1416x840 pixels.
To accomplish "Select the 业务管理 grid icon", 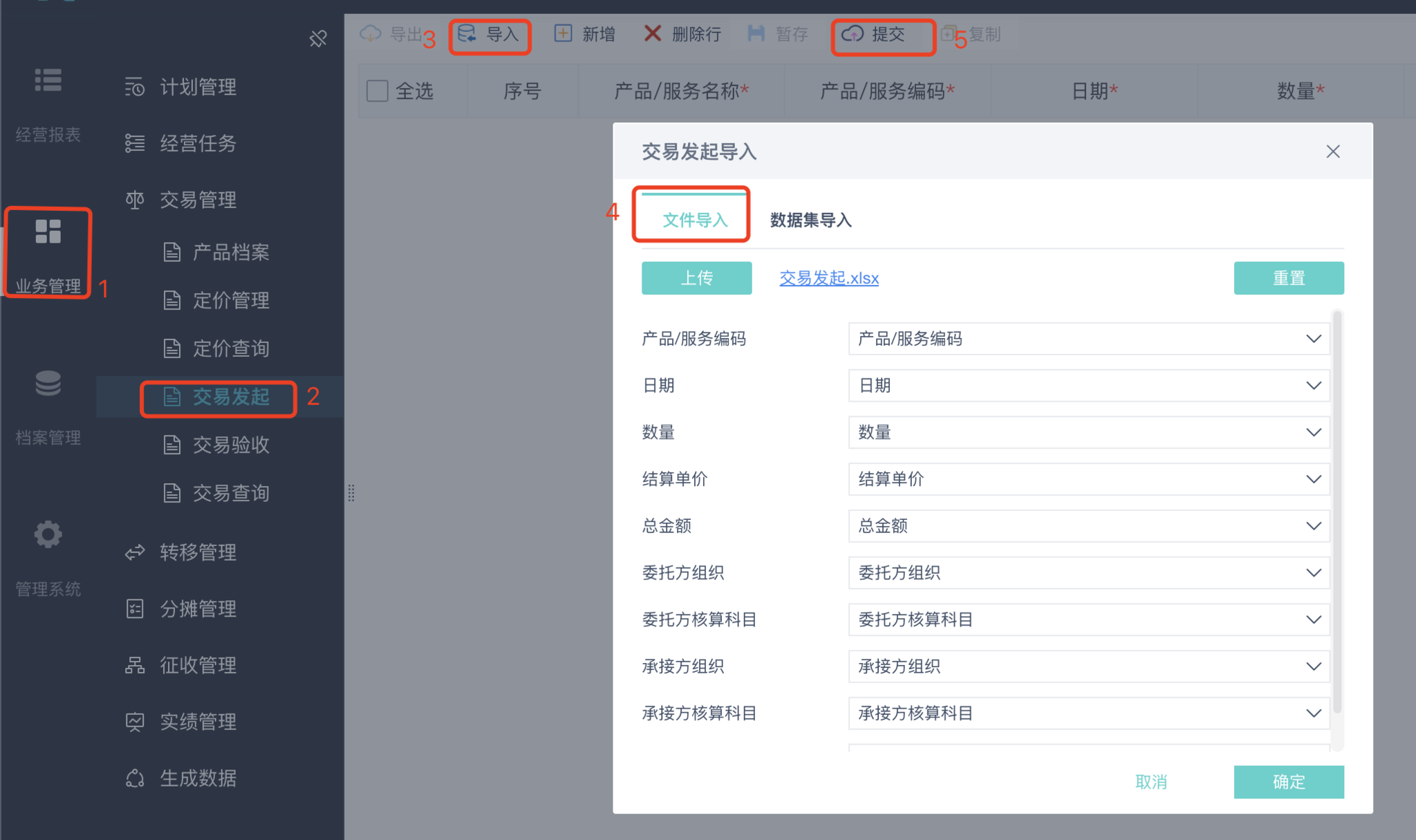I will 48,232.
